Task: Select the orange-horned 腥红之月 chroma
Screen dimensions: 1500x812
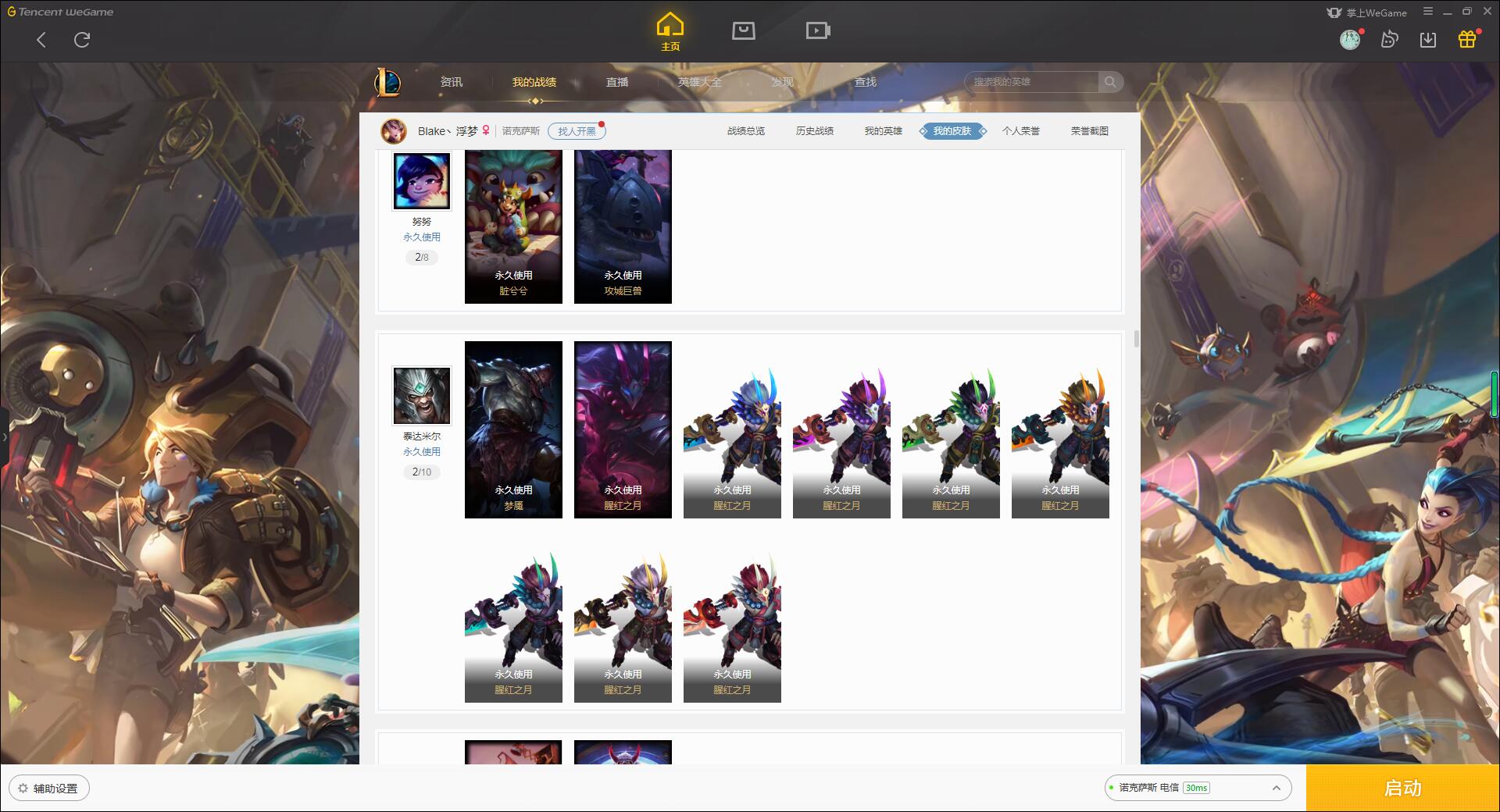Action: (1060, 441)
